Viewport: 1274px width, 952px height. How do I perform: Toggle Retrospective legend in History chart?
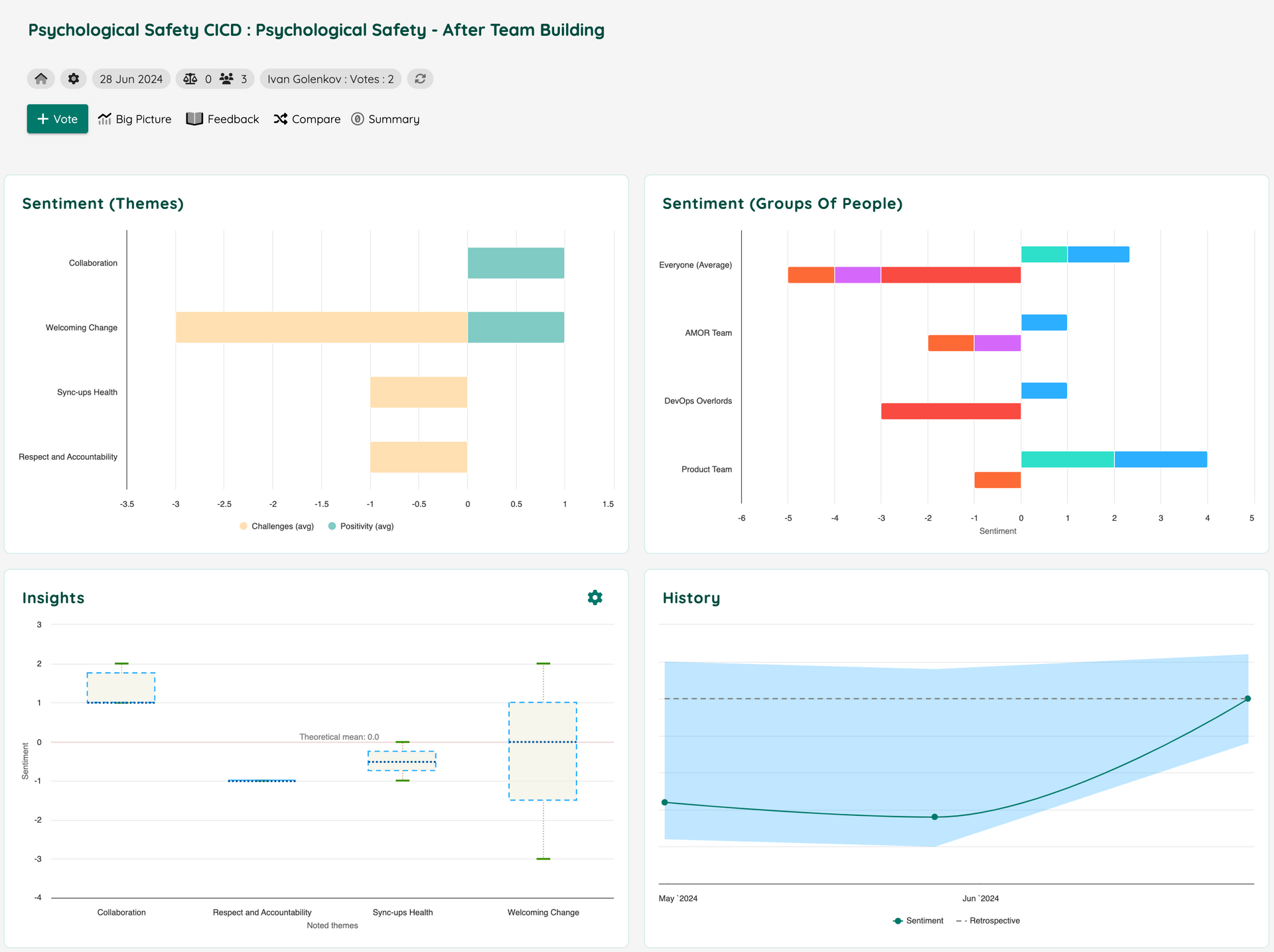point(988,921)
